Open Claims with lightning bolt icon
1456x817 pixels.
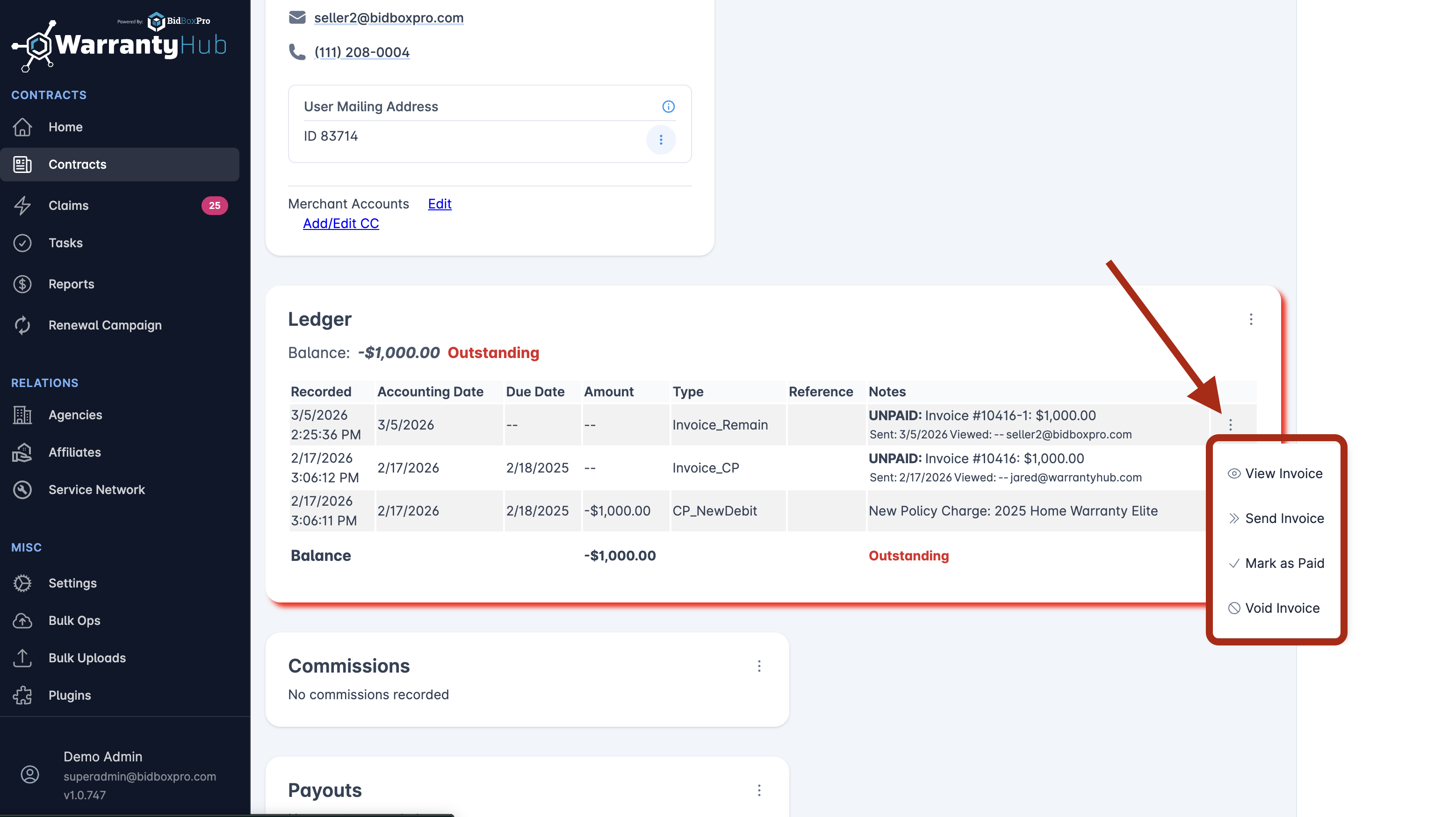(x=22, y=206)
